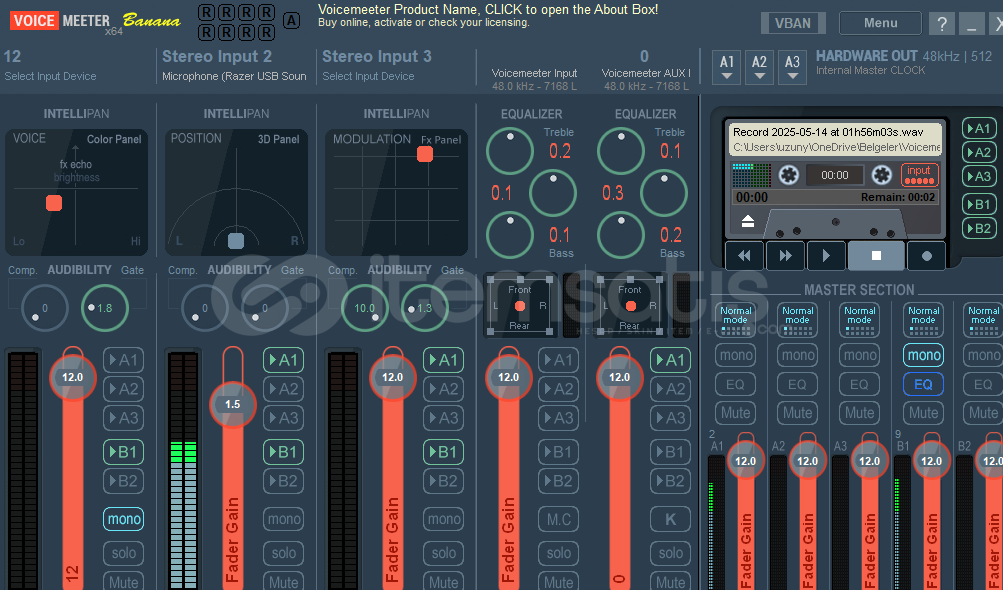Cycle Normal mode on A2 master bus
1003x590 pixels.
click(x=798, y=319)
